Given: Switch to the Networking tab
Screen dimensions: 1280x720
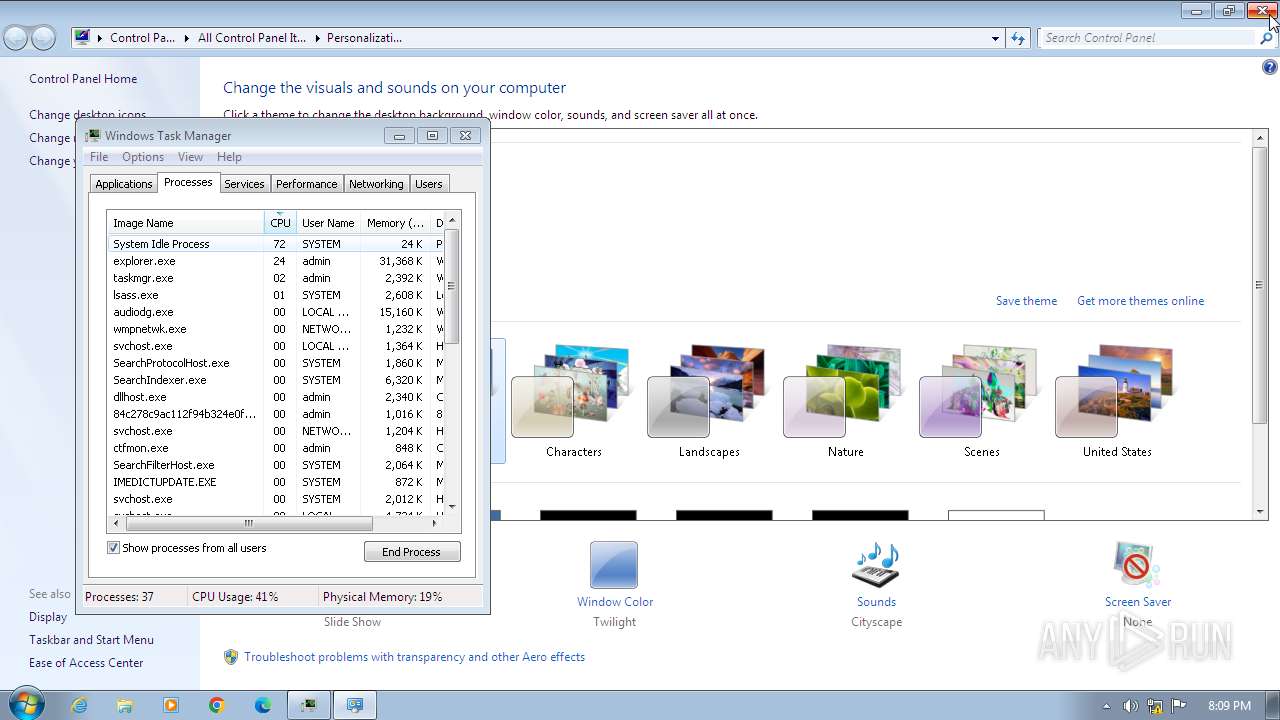Looking at the screenshot, I should (376, 184).
